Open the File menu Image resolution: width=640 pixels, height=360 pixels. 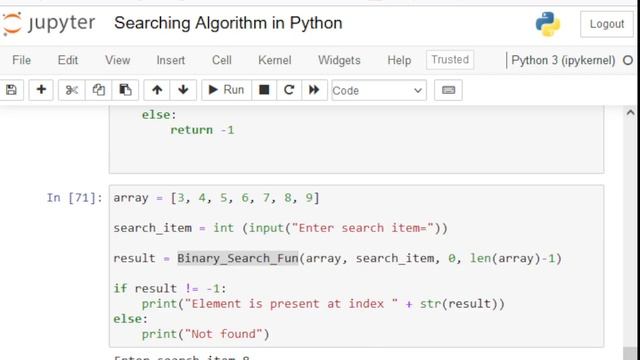click(x=21, y=60)
